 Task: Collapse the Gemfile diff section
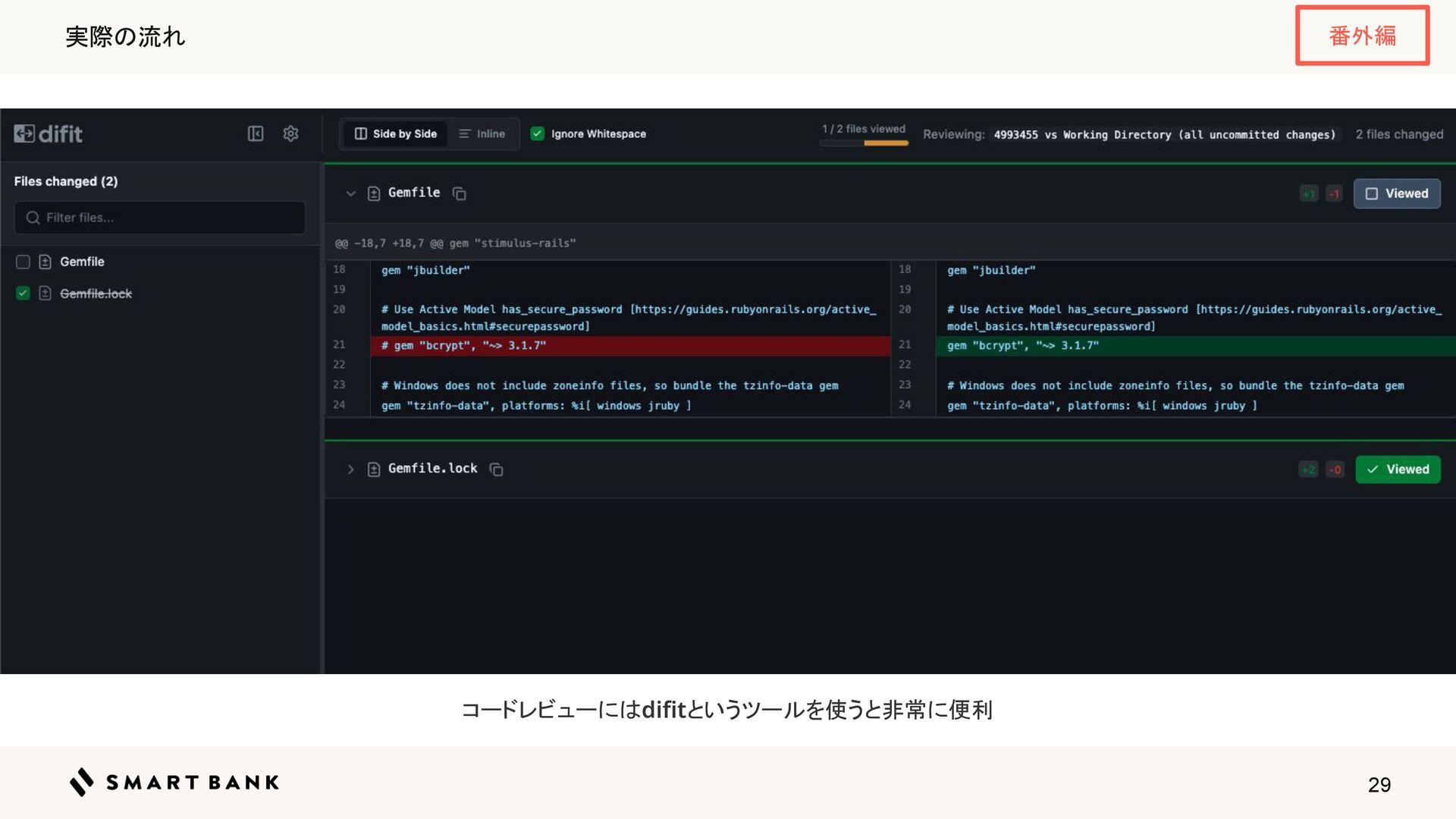(x=350, y=193)
